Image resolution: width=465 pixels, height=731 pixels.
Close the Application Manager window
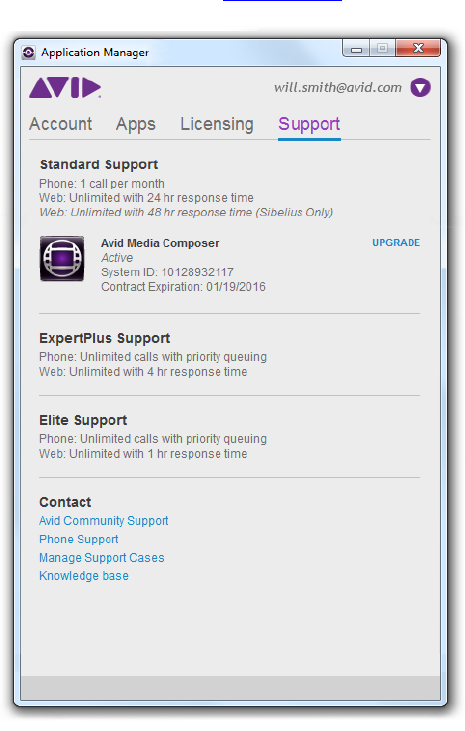click(418, 48)
